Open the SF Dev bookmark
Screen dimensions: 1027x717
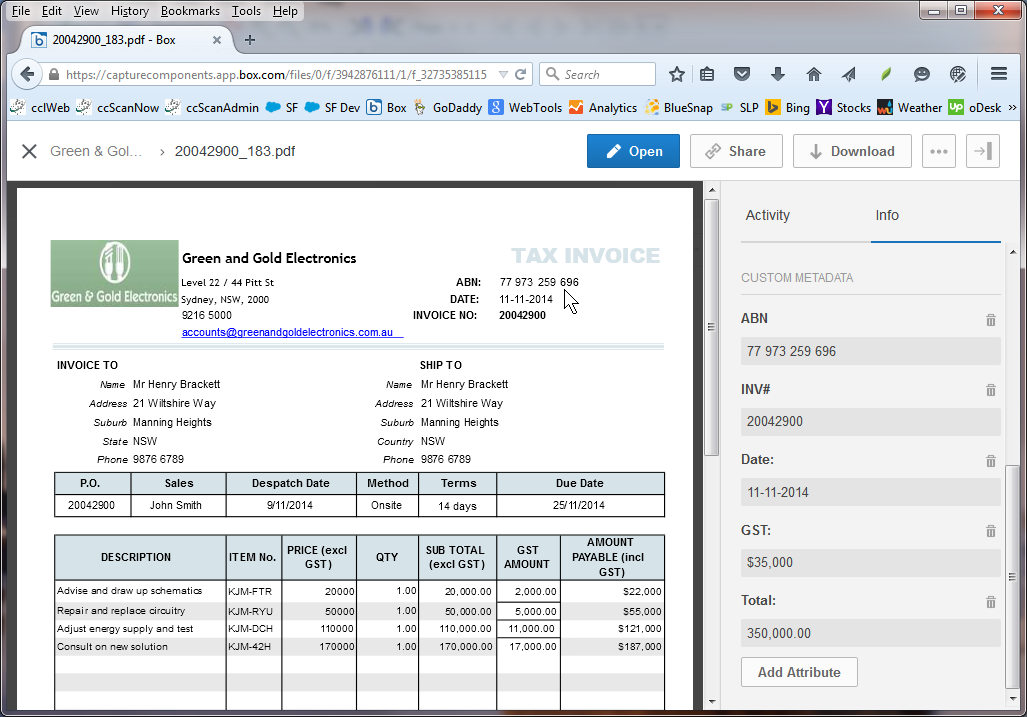(333, 107)
